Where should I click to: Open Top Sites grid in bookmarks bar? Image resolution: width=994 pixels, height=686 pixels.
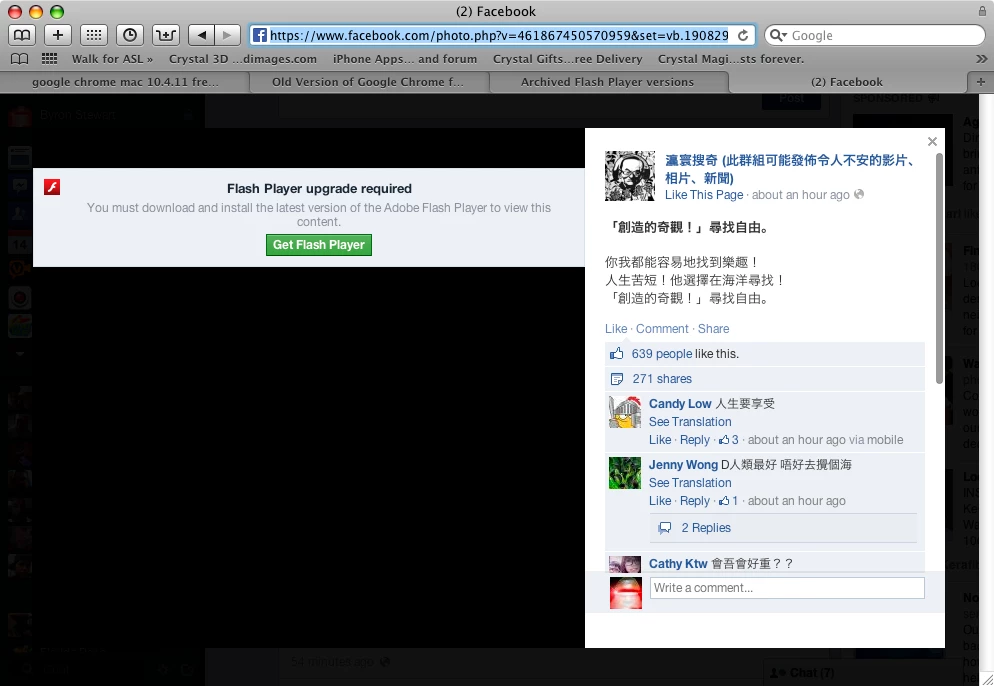tap(49, 59)
